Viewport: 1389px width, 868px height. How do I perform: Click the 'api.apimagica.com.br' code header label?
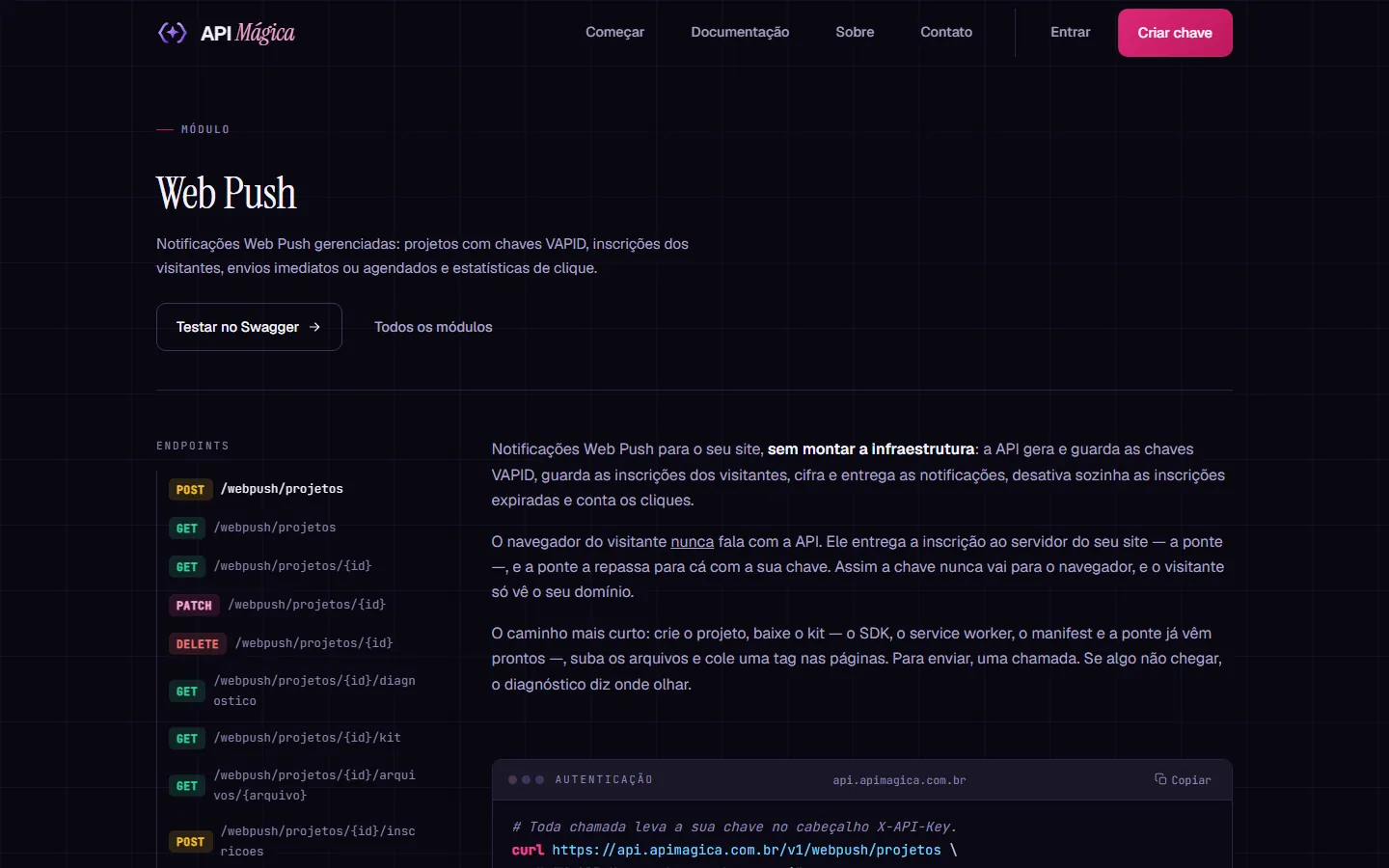pyautogui.click(x=899, y=780)
